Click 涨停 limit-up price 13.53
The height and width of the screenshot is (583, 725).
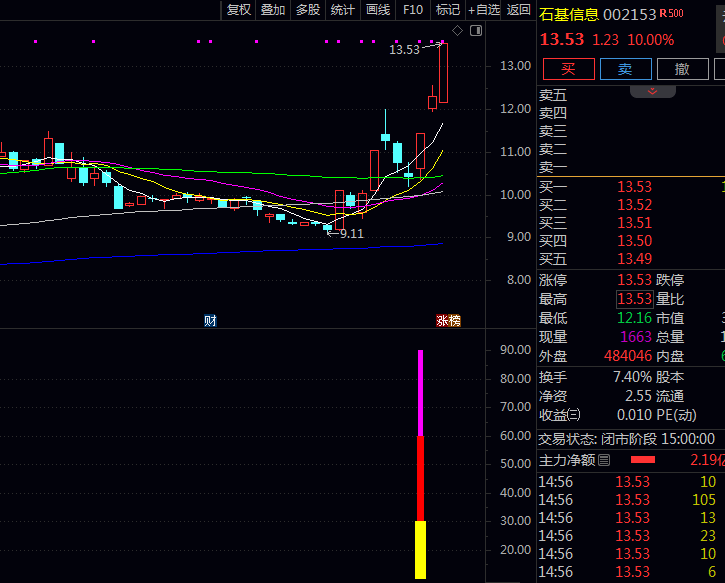(x=634, y=280)
